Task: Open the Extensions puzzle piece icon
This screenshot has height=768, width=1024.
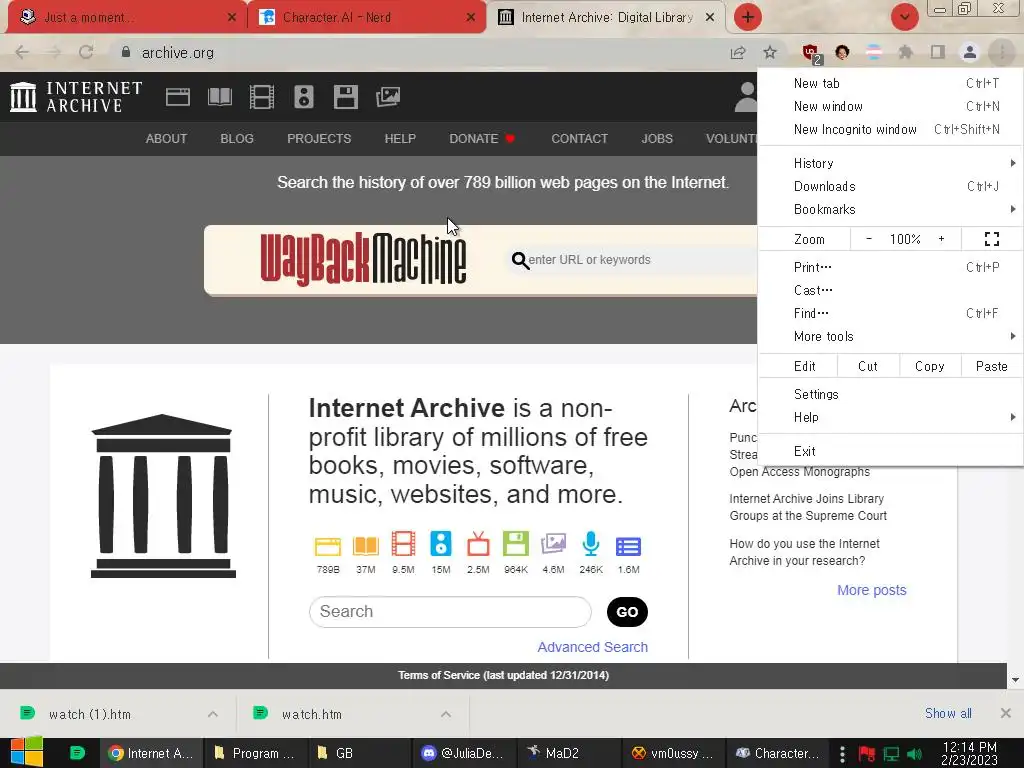Action: [x=905, y=52]
